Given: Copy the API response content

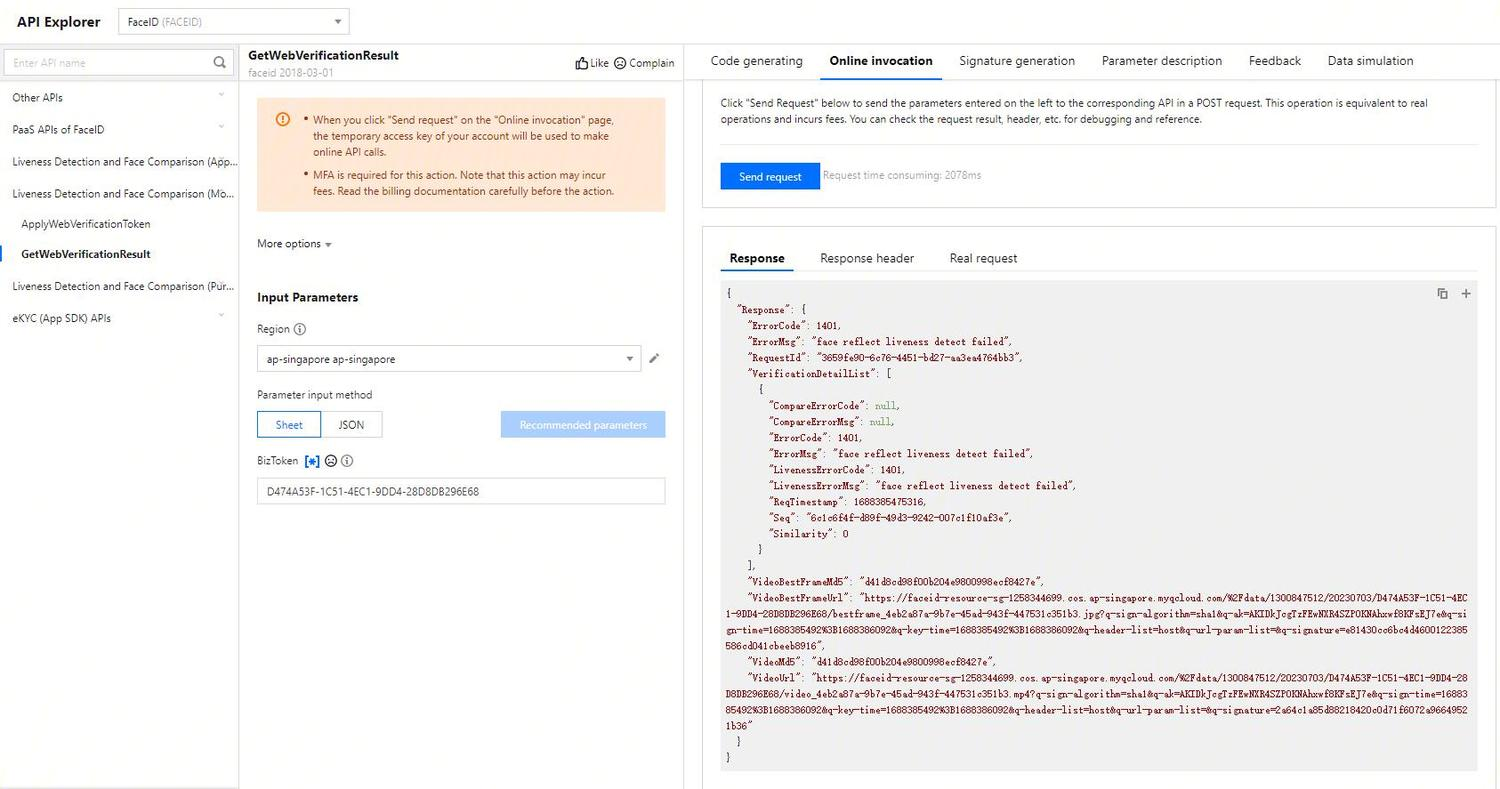Looking at the screenshot, I should tap(1442, 293).
